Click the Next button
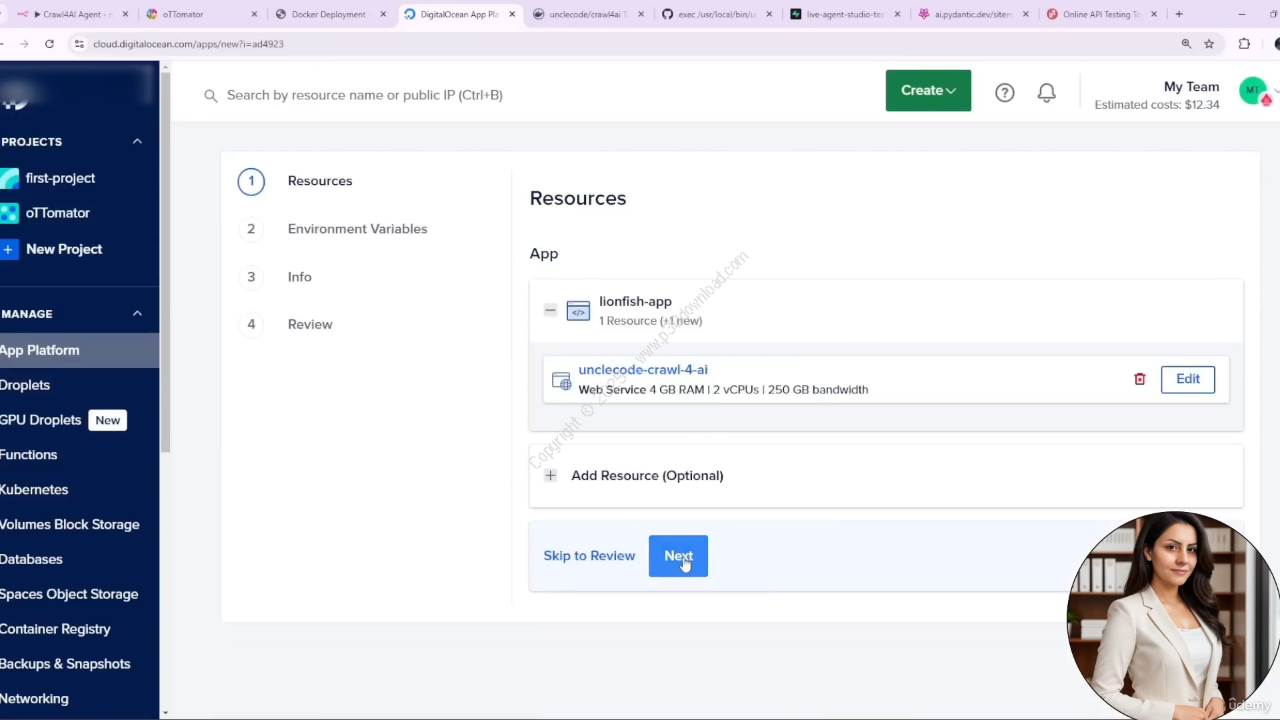The width and height of the screenshot is (1280, 720). pyautogui.click(x=678, y=556)
